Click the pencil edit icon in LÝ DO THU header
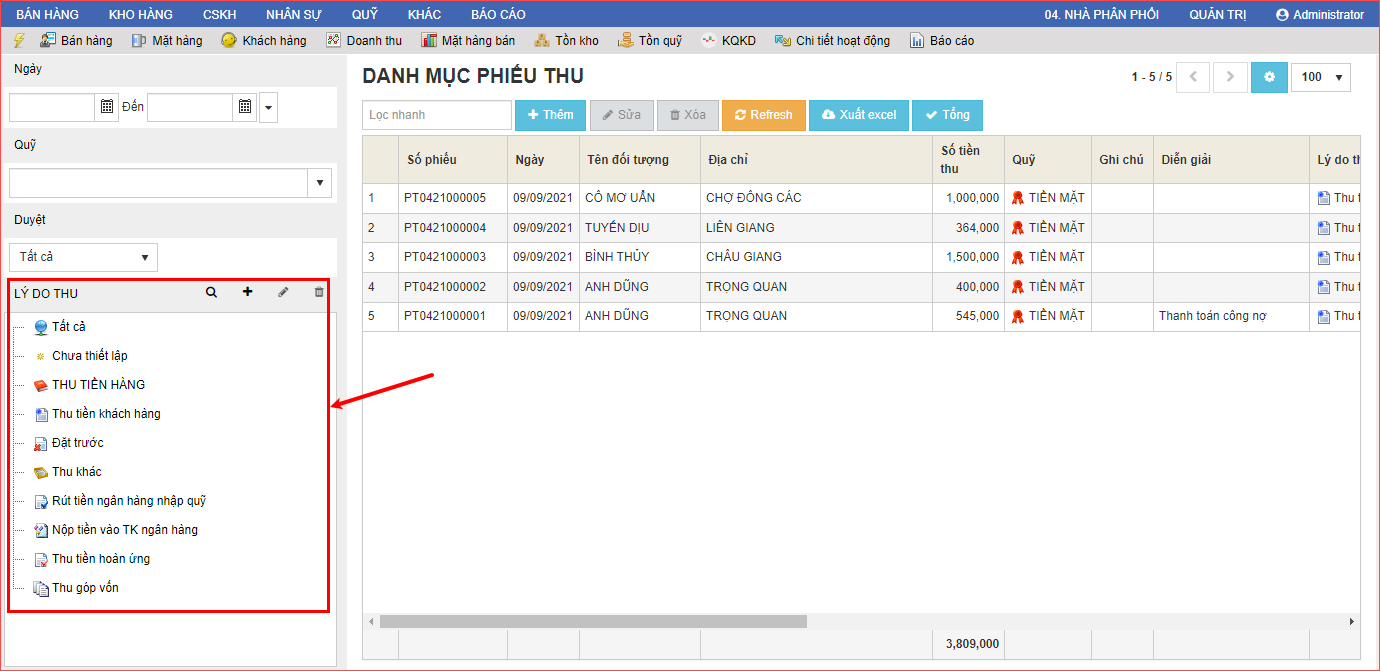This screenshot has width=1380, height=671. (x=283, y=293)
